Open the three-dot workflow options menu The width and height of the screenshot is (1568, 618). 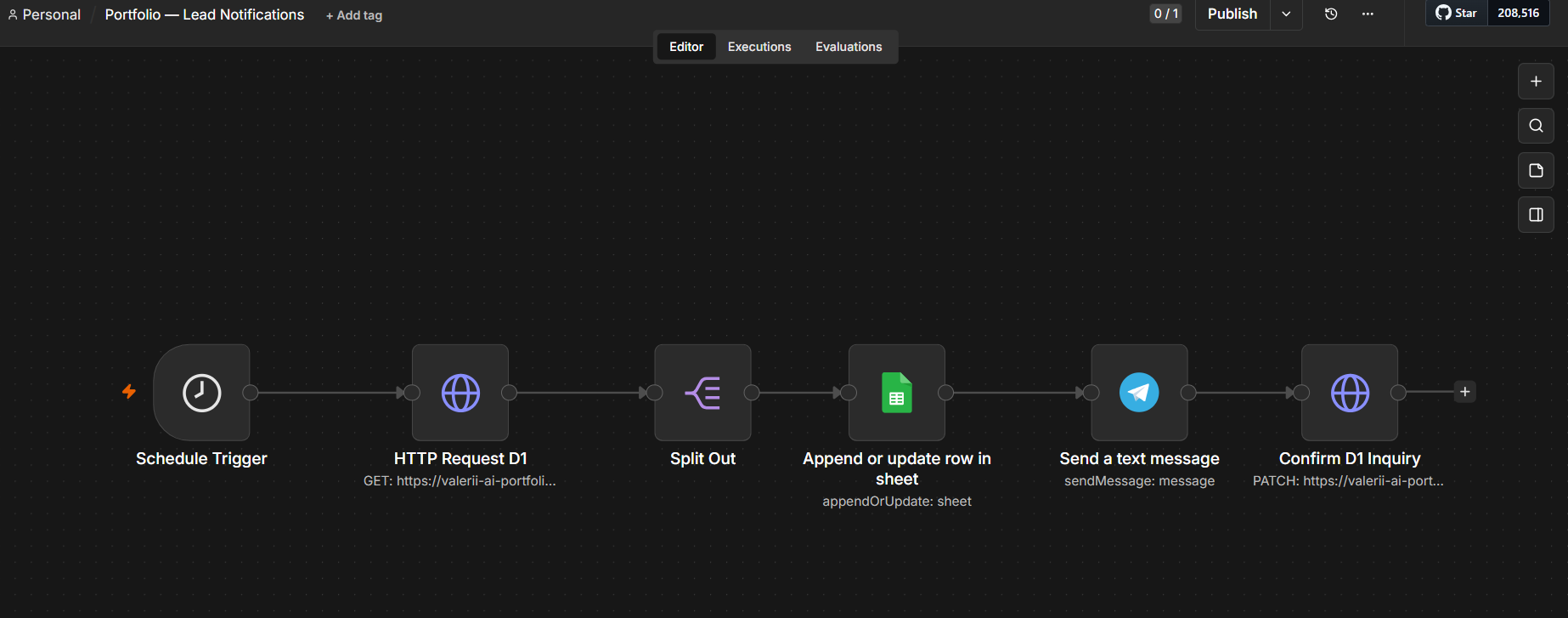[1368, 14]
